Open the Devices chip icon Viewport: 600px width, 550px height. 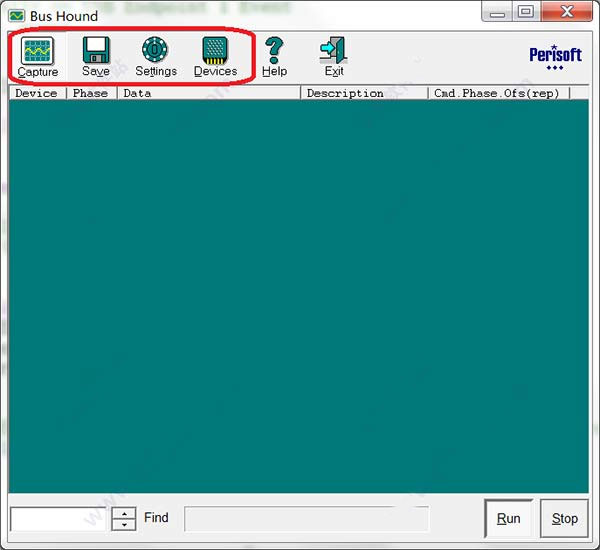[x=215, y=50]
